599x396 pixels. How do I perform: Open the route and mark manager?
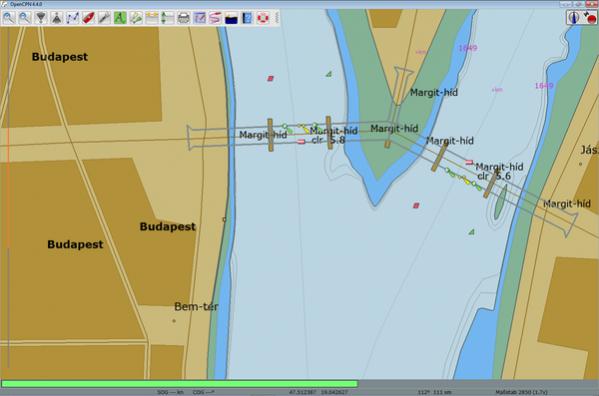coord(199,18)
